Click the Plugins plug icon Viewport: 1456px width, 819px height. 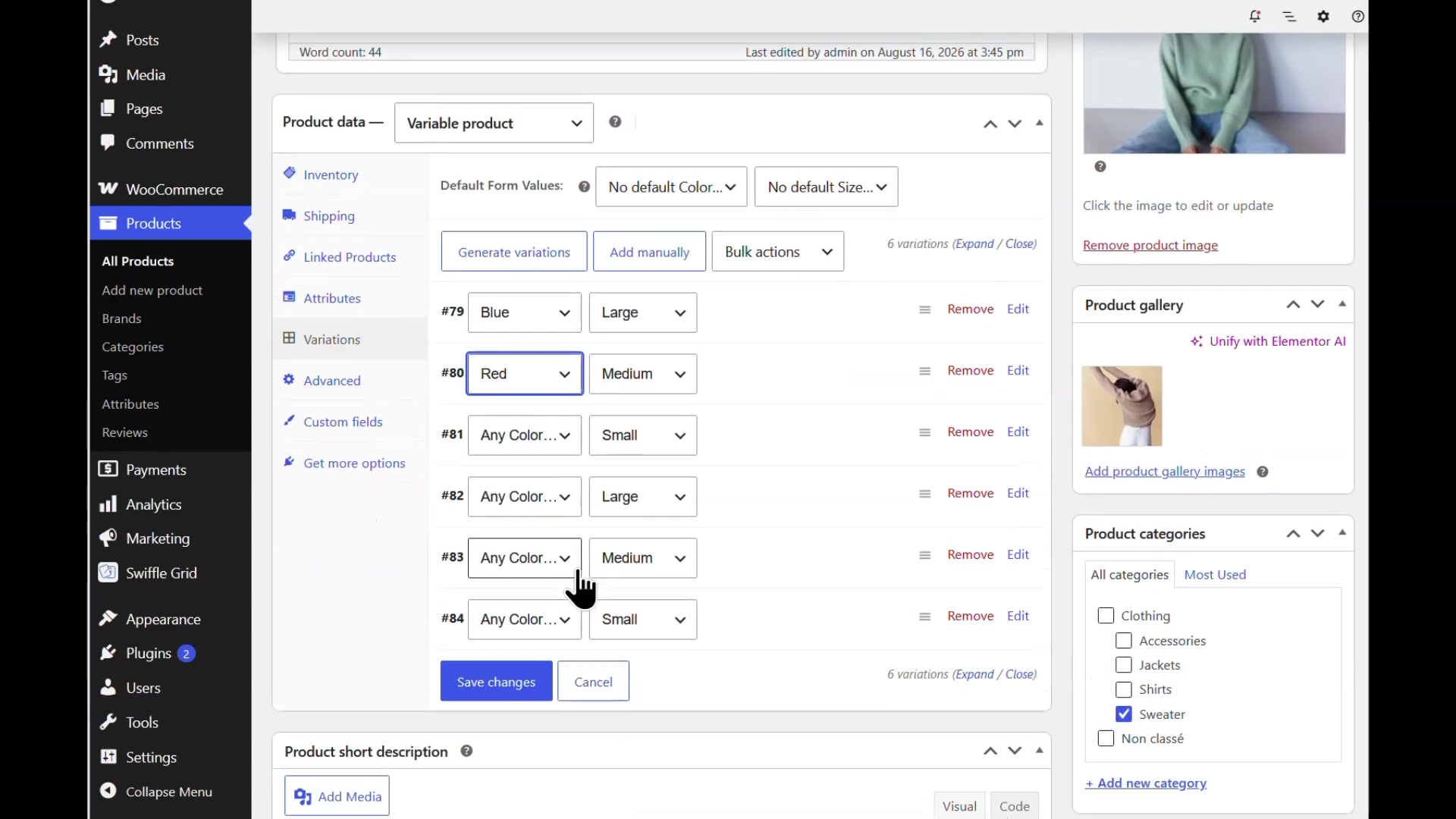tap(108, 653)
